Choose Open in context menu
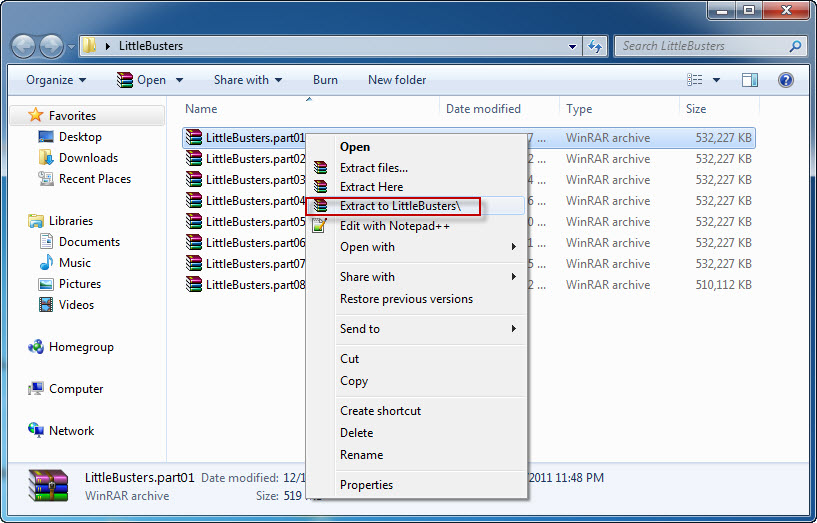This screenshot has height=523, width=817. click(415, 147)
